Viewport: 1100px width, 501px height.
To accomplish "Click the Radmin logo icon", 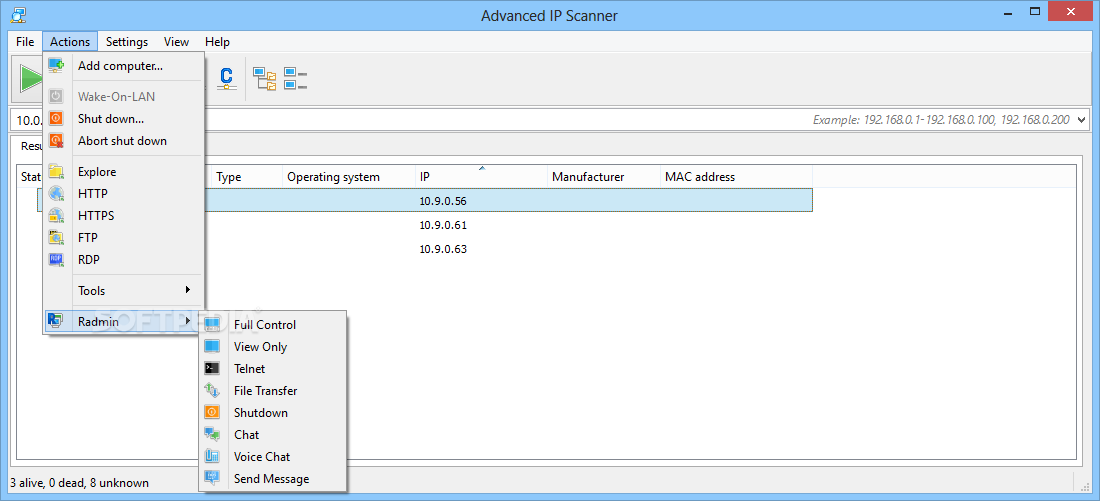I will (x=55, y=321).
